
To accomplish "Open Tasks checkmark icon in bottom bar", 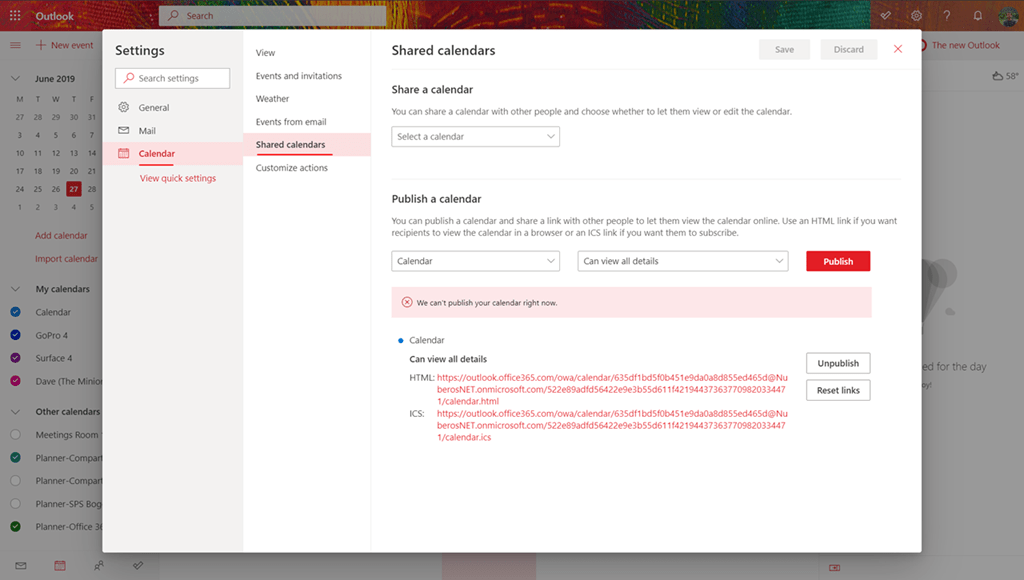I will (138, 566).
